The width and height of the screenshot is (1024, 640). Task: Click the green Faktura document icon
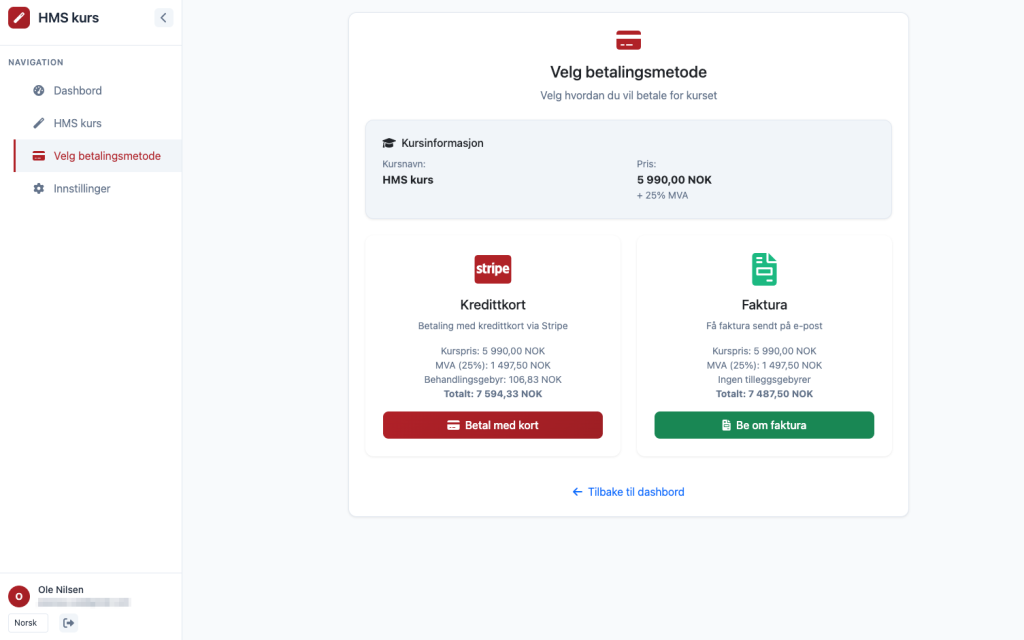click(x=764, y=269)
